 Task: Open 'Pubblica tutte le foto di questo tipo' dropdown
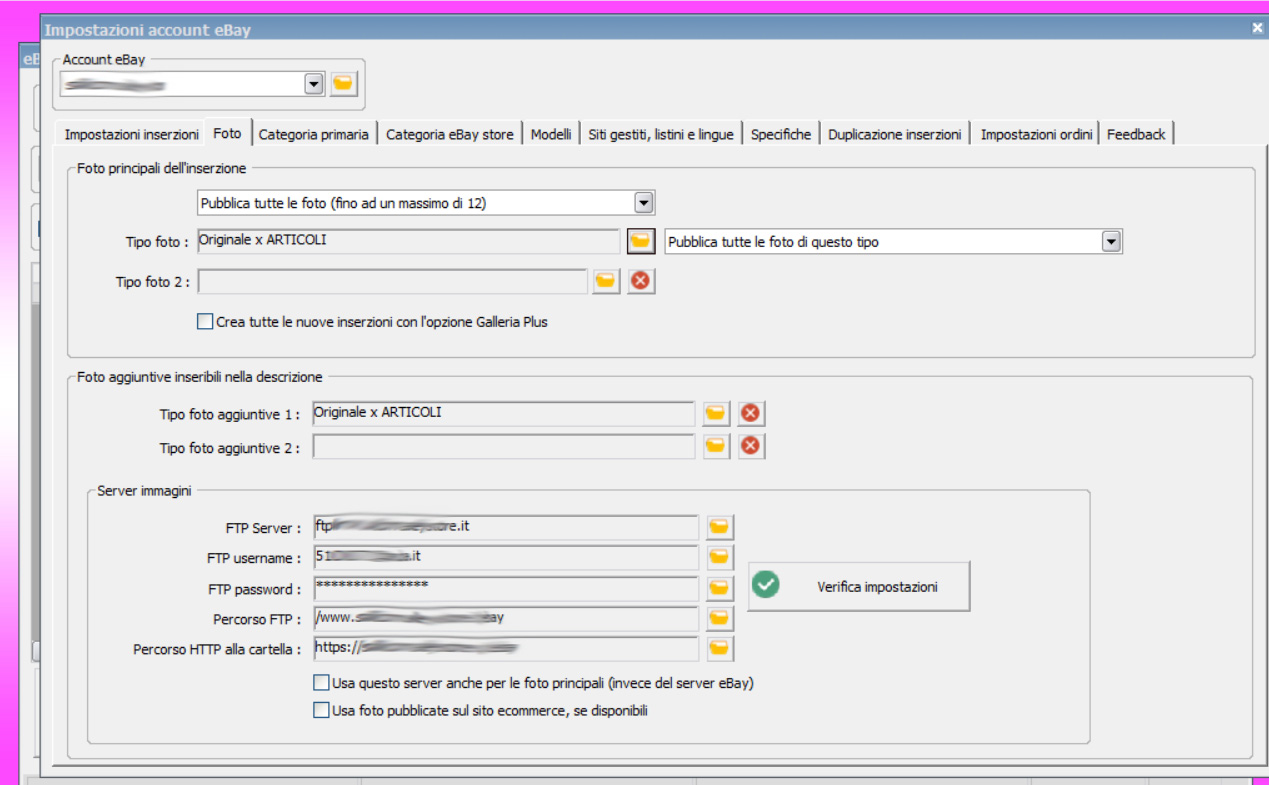point(1110,241)
